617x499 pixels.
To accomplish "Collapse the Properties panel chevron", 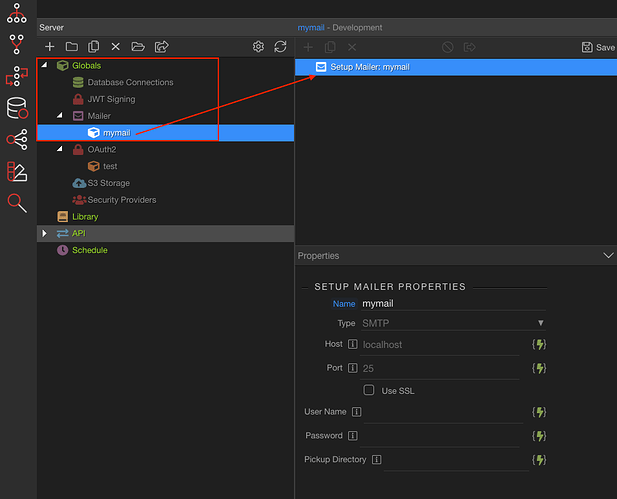I will 608,256.
